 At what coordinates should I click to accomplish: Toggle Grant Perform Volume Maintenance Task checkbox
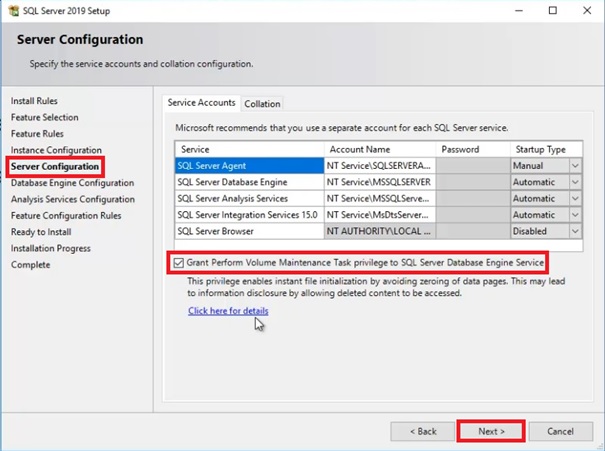tap(178, 263)
